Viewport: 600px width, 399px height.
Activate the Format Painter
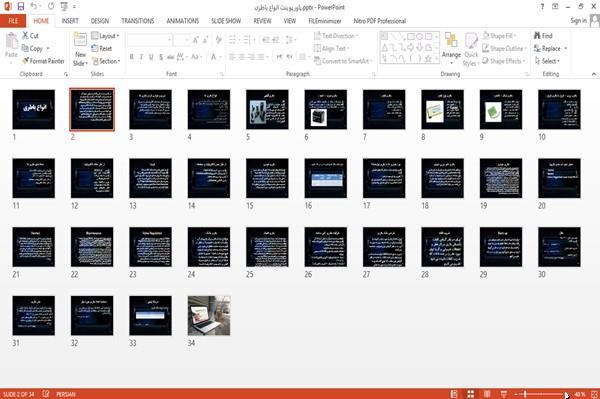43,61
